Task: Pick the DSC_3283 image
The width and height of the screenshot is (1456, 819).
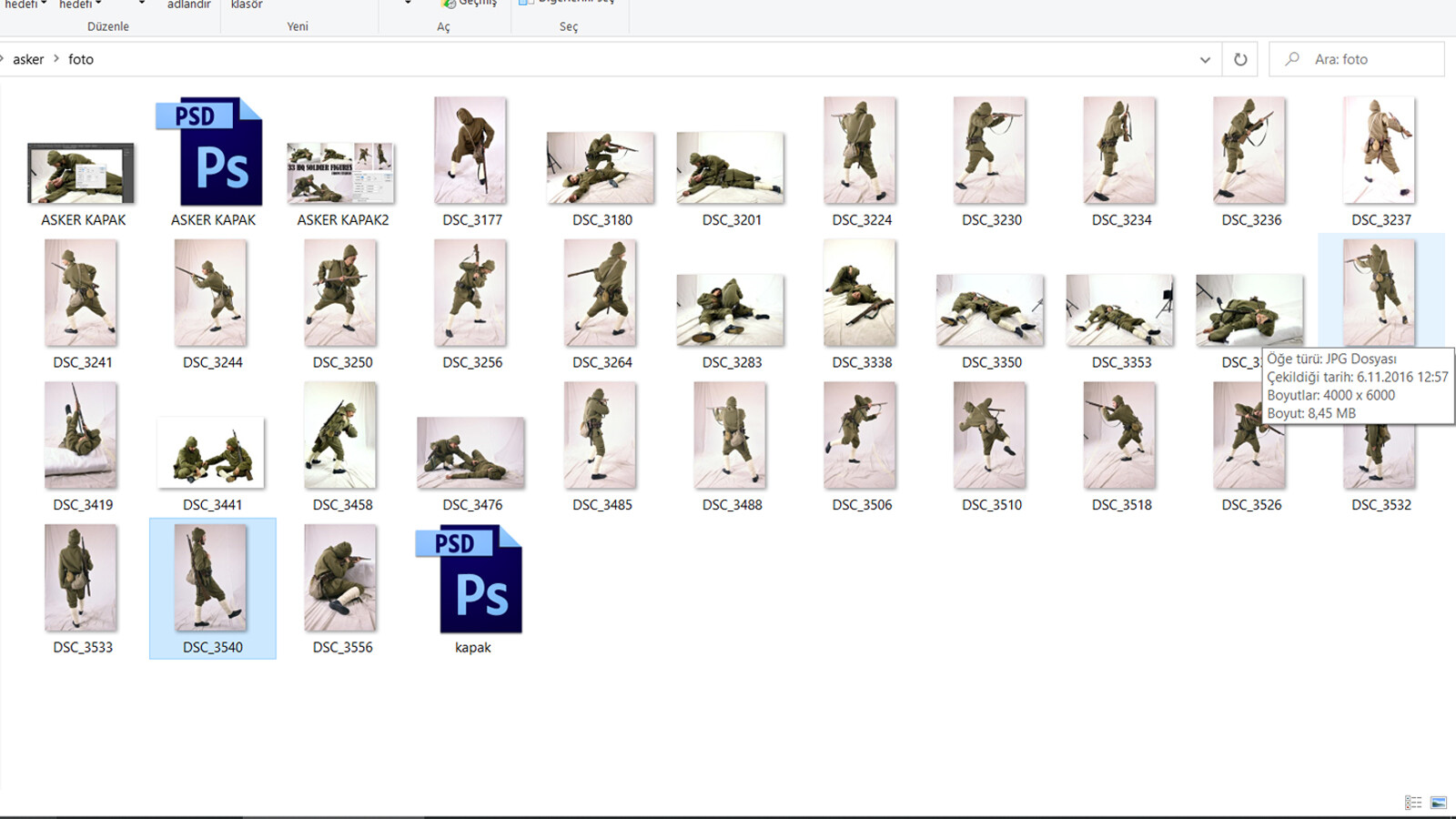Action: tap(730, 311)
